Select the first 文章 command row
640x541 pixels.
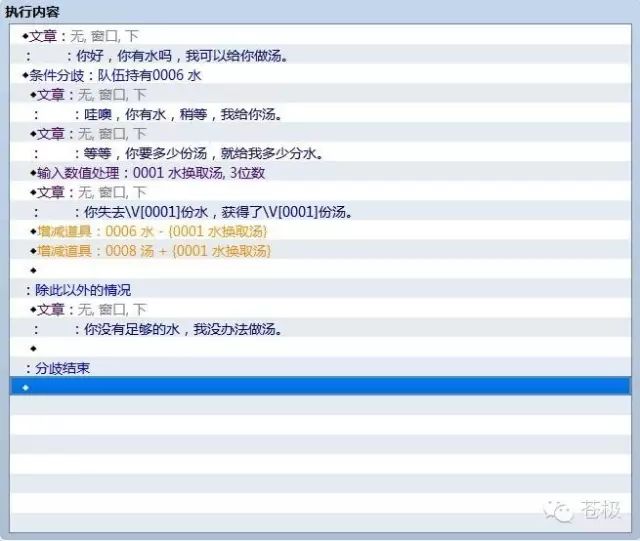coord(320,36)
